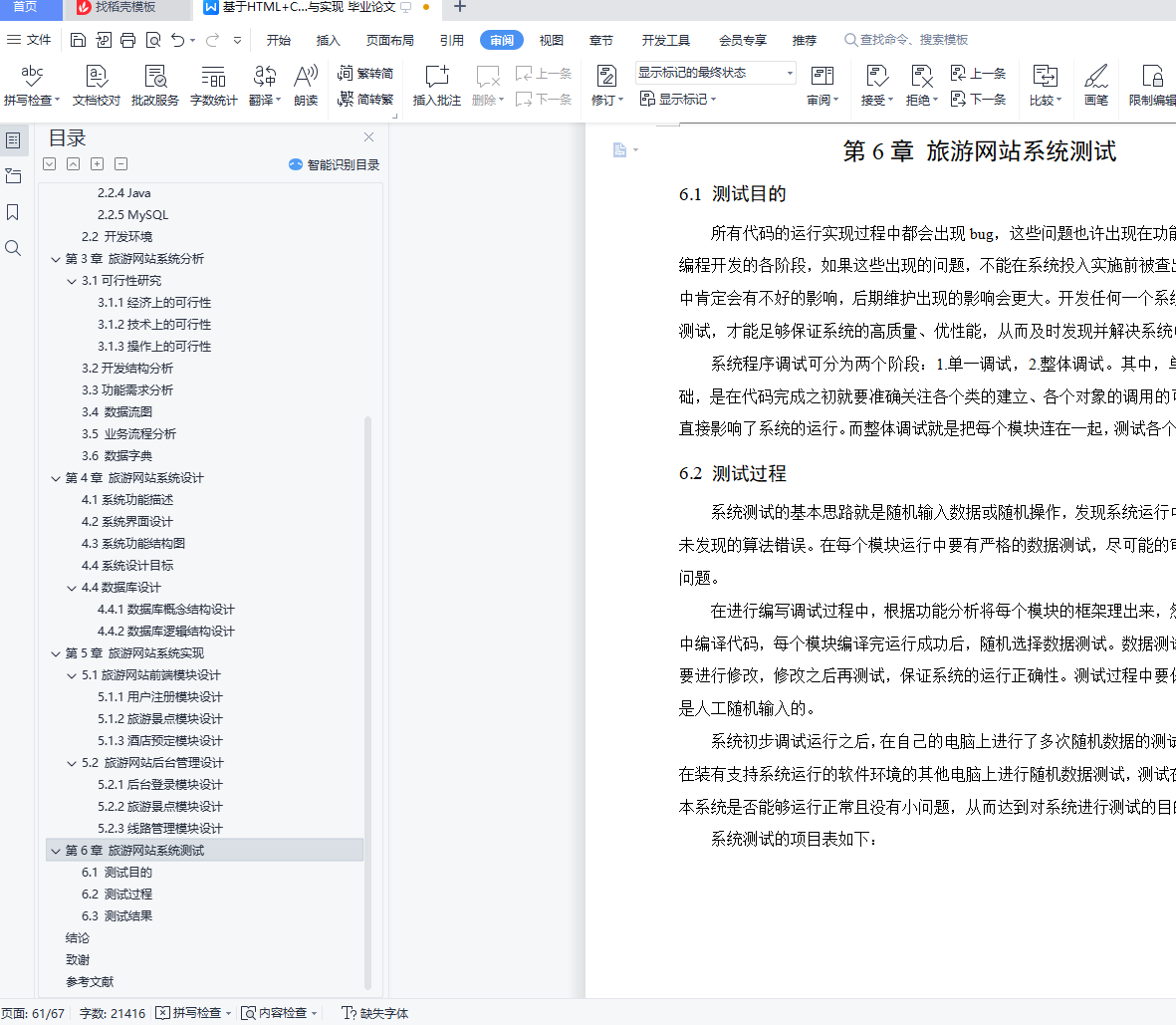1176x1025 pixels.
Task: Jump to 参考文献 in outline
Action: click(90, 982)
